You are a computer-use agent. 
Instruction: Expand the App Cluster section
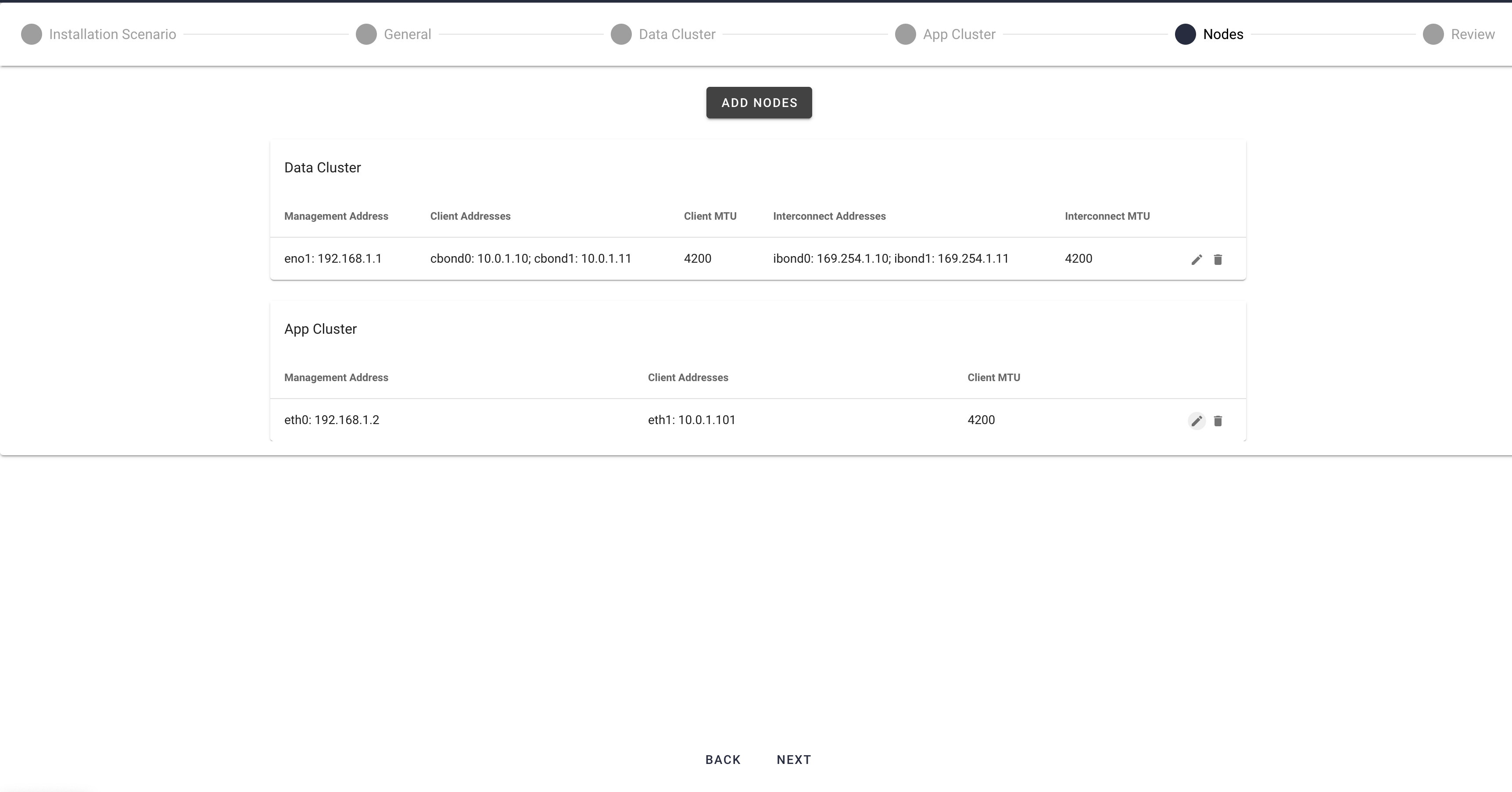click(320, 328)
